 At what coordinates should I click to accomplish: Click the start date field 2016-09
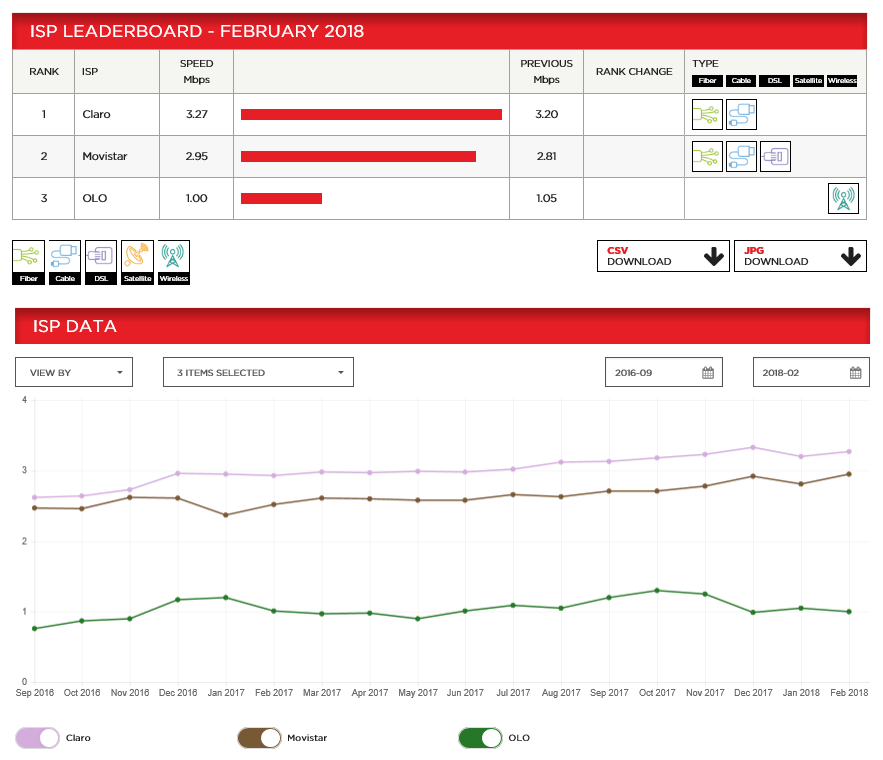point(664,372)
